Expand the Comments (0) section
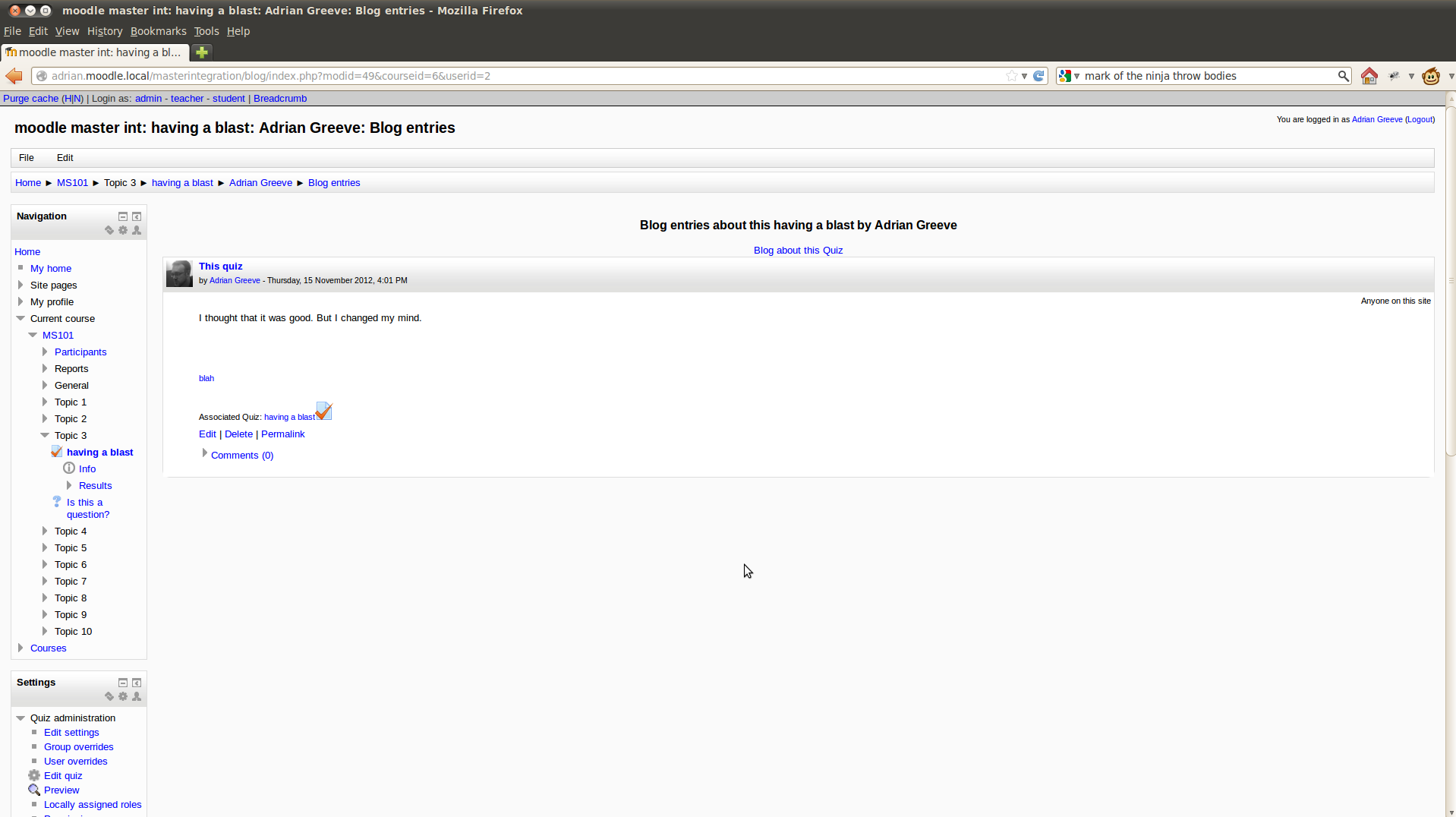1456x817 pixels. 204,454
